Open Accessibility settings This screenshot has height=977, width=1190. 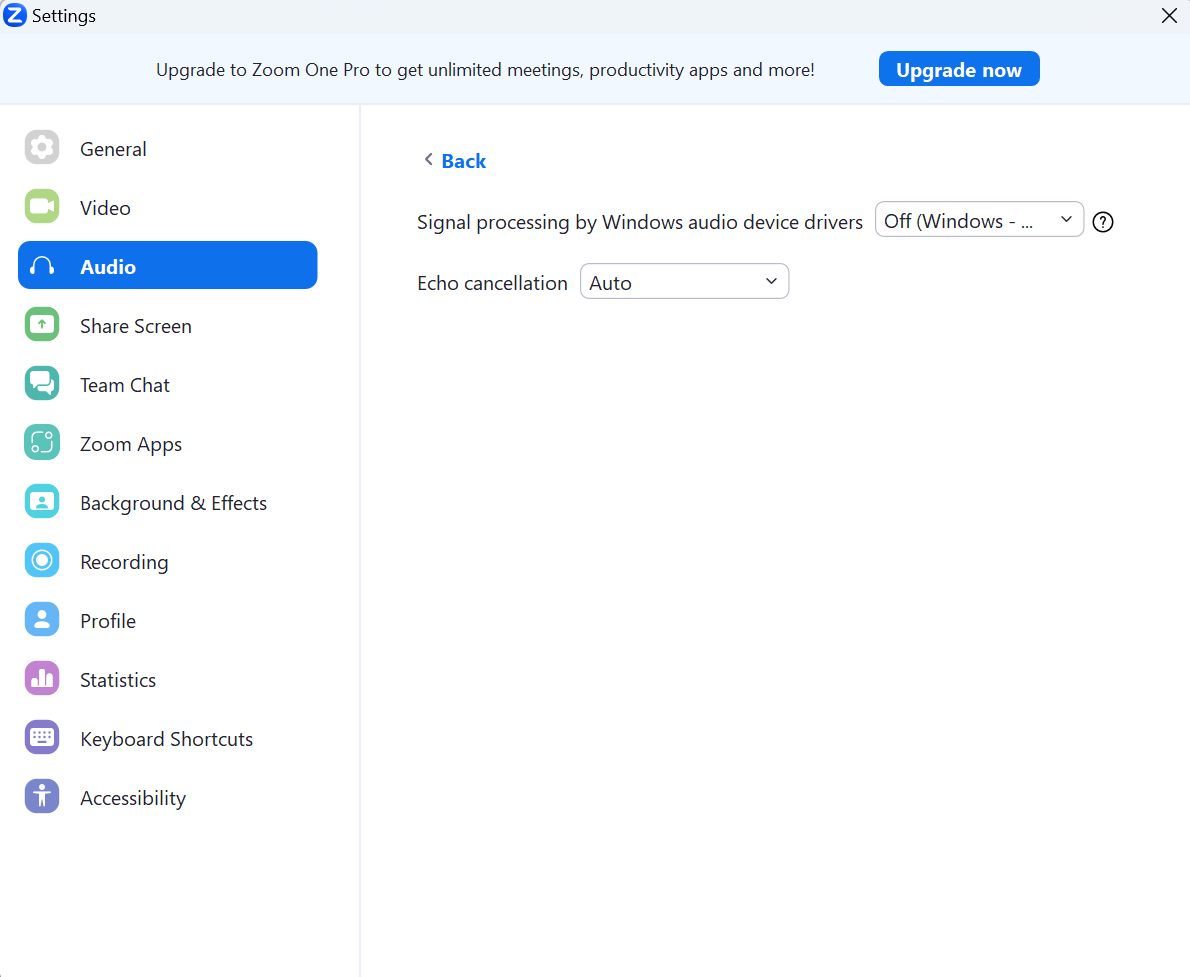[x=168, y=797]
